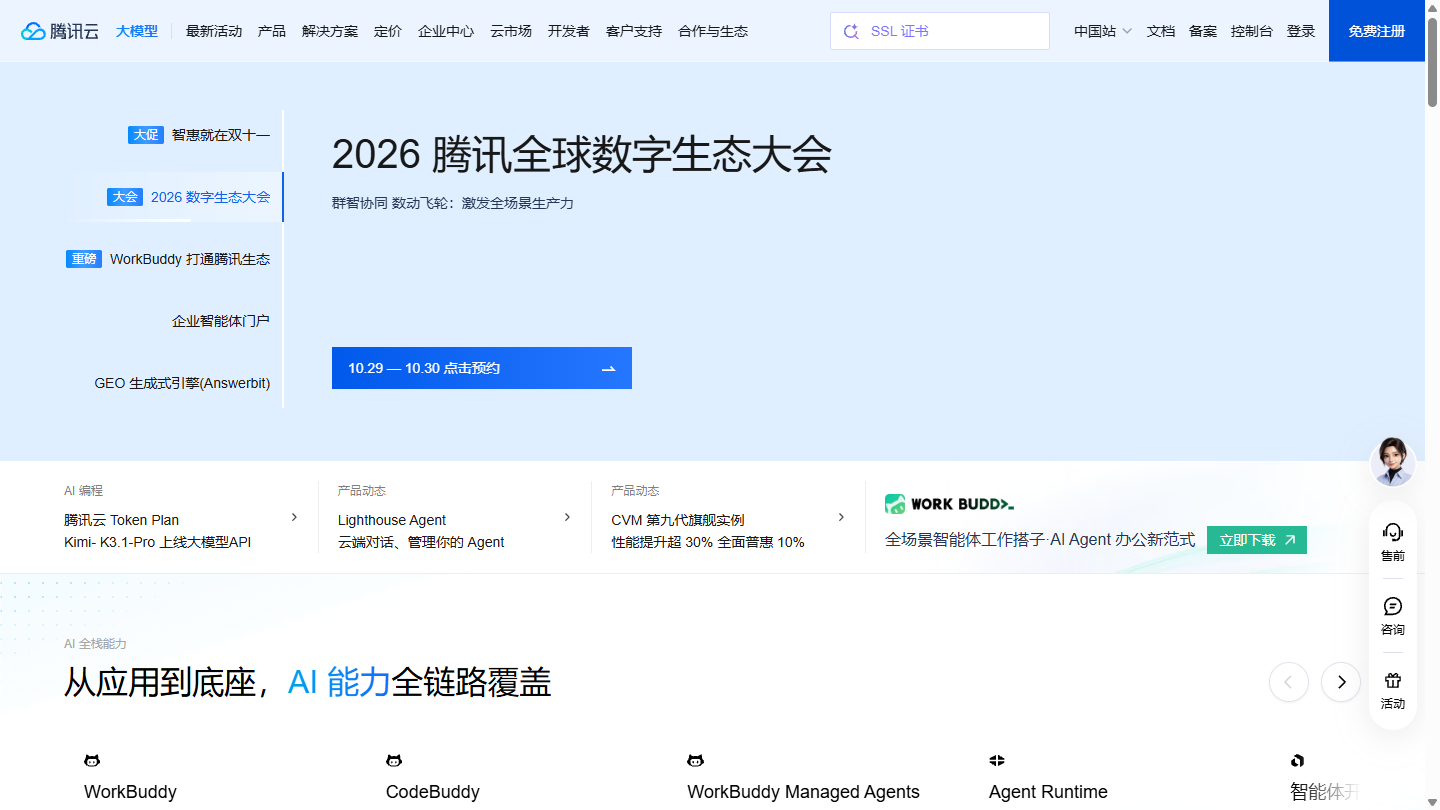
Task: Click the search magnifier icon
Action: (x=851, y=31)
